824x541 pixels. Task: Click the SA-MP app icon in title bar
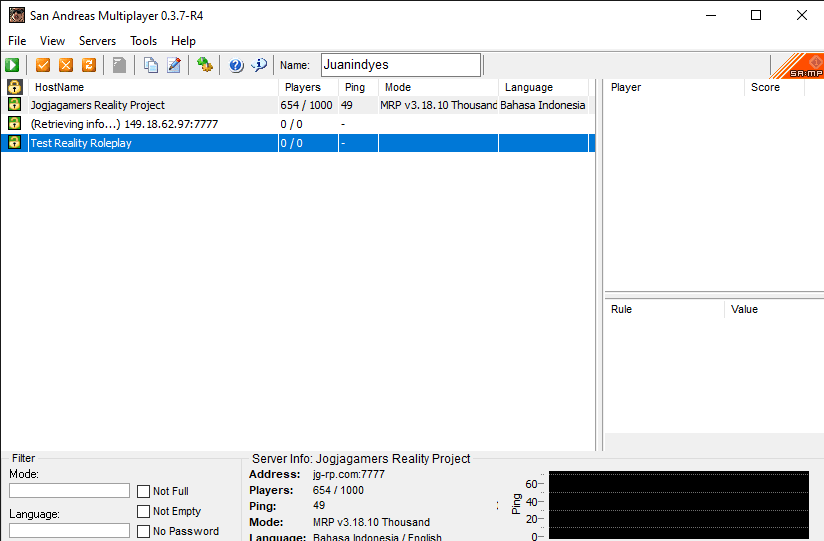point(17,15)
